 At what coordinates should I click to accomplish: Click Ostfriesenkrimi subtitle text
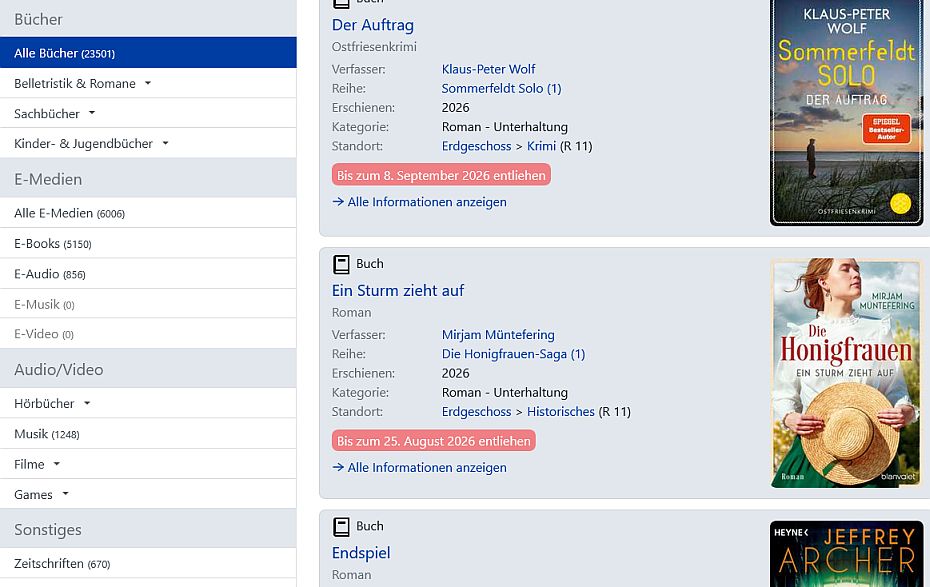click(x=374, y=46)
